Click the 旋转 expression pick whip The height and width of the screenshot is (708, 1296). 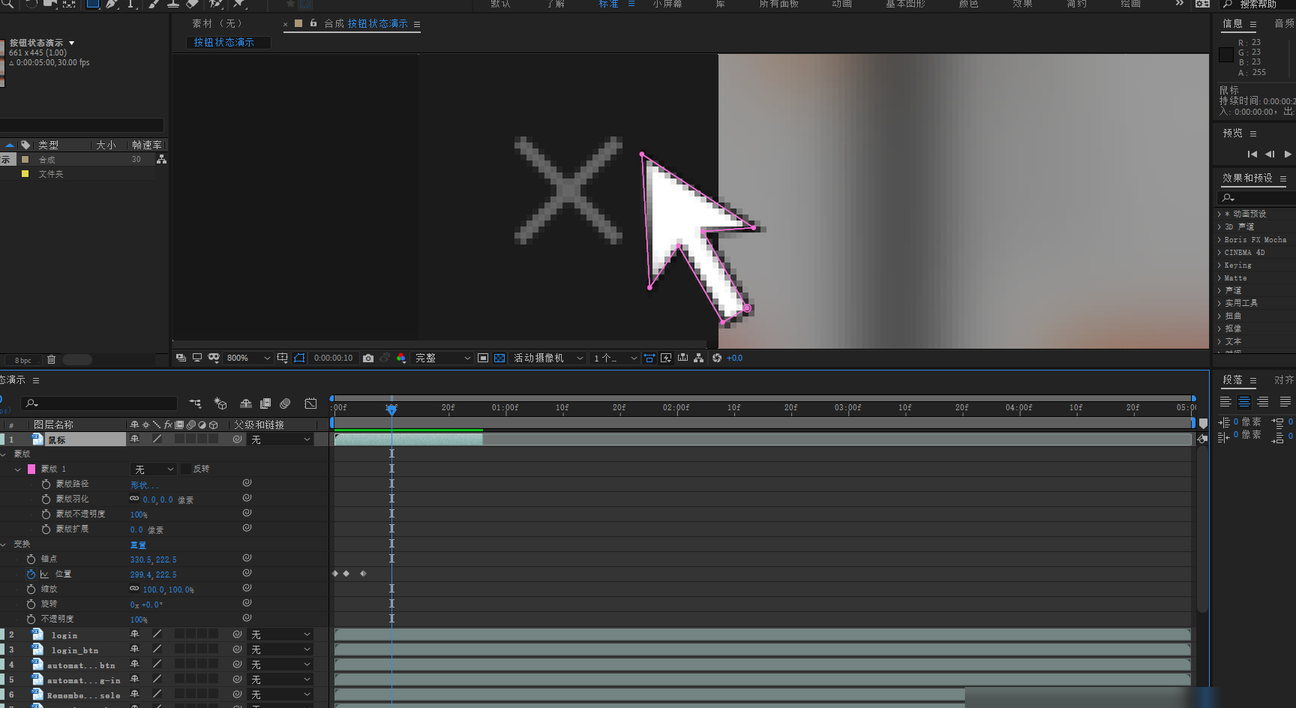pos(247,604)
